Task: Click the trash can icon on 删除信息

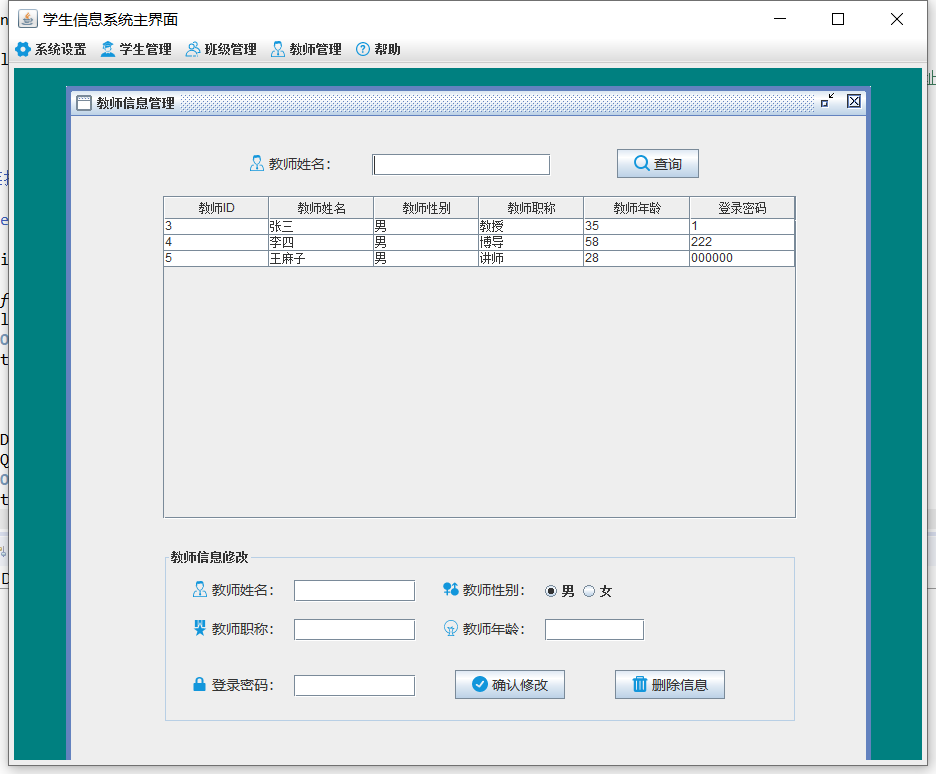Action: (x=639, y=684)
